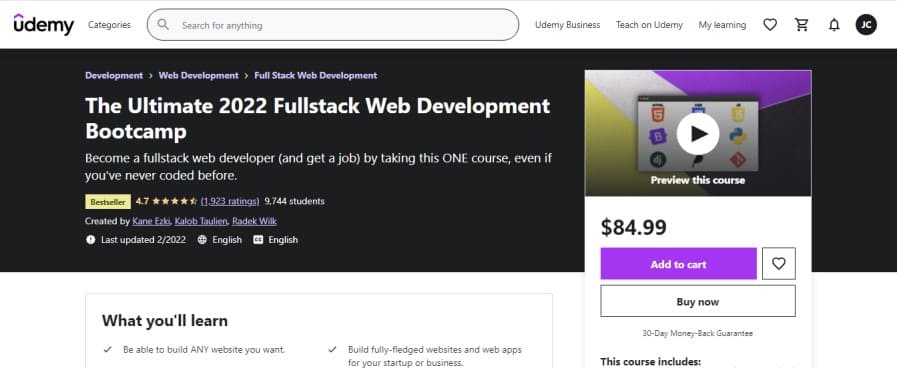Click the What you'll learn heading
Viewport: 897px width, 368px height.
[165, 320]
